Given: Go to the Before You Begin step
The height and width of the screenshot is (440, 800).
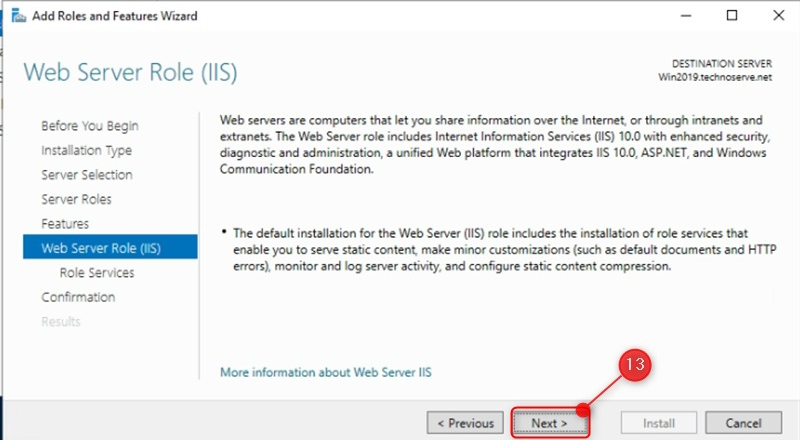Looking at the screenshot, I should click(90, 126).
